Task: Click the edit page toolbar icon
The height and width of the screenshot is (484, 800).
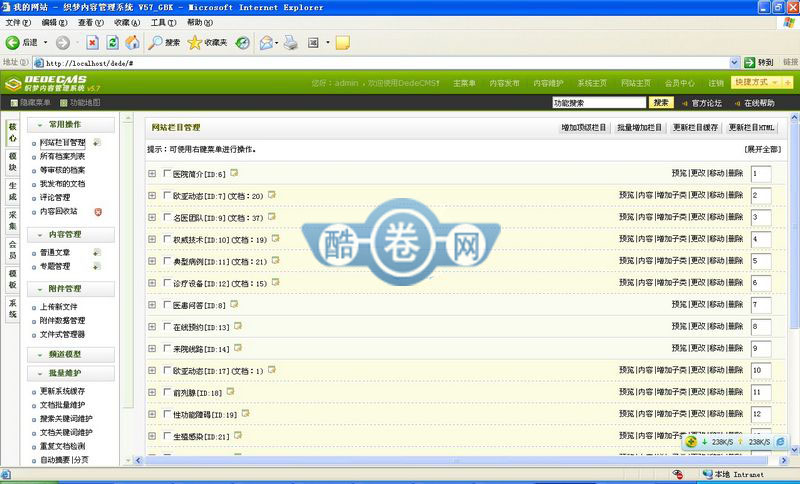Action: click(313, 43)
